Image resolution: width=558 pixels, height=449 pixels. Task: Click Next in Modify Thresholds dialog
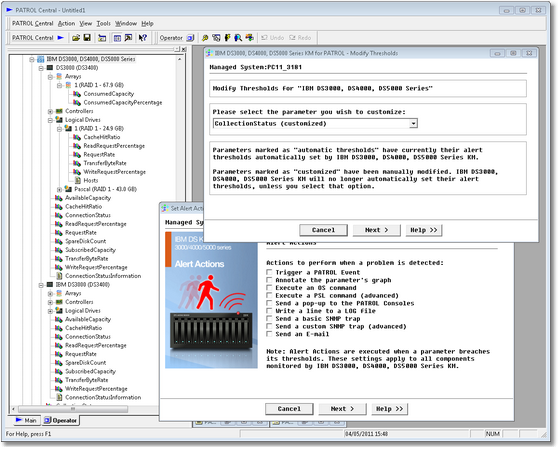377,230
